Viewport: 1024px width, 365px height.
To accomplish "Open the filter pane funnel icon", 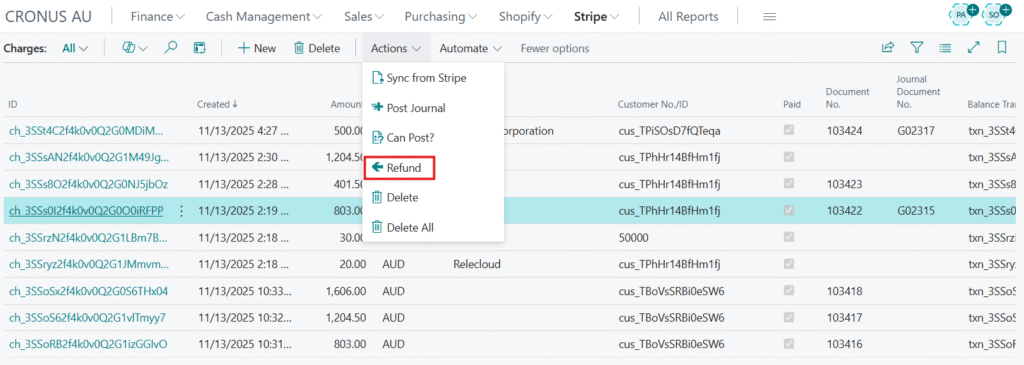I will point(917,48).
